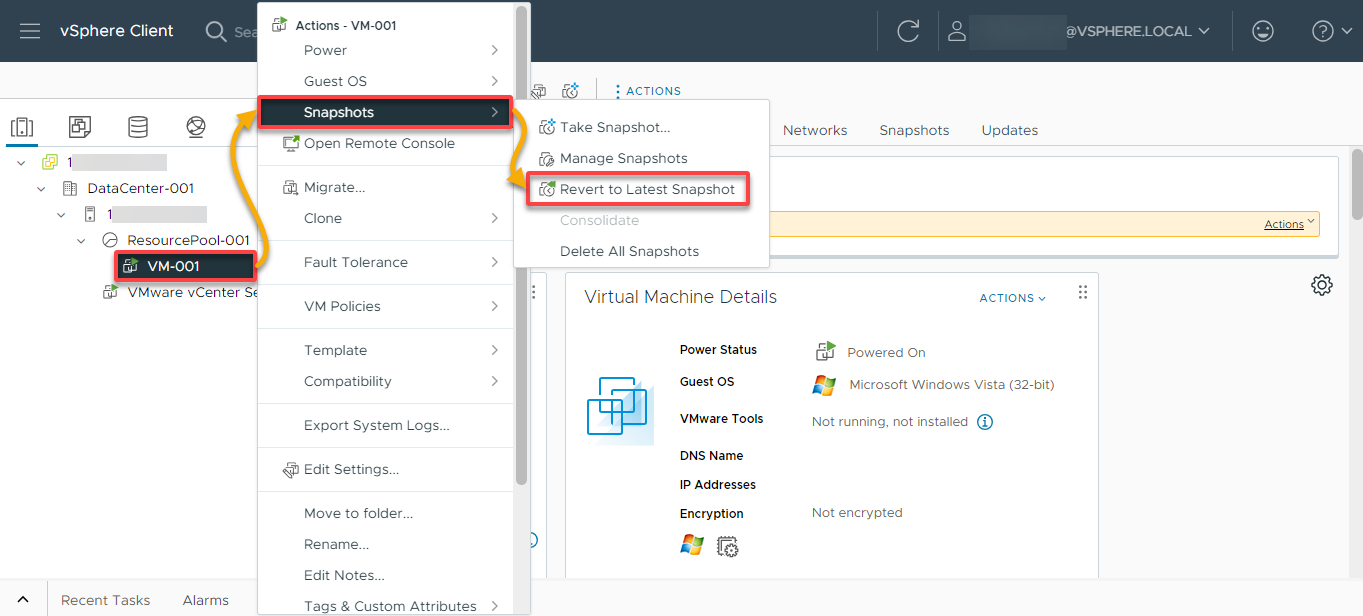1363x616 pixels.
Task: Click the VMware Tools info icon
Action: (x=985, y=422)
